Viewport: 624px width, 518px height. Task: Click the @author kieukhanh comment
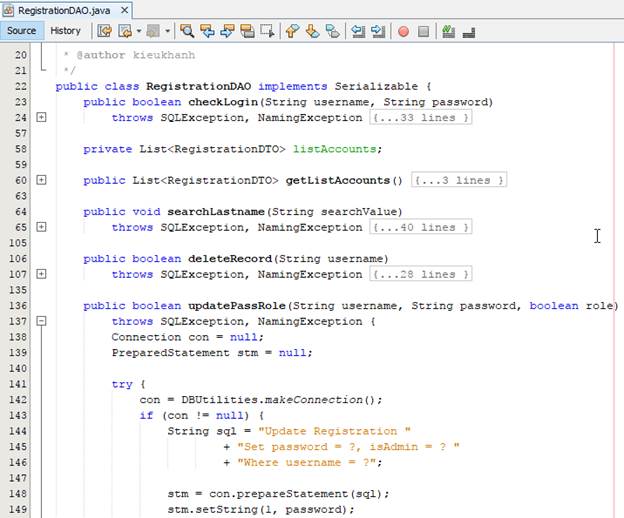point(135,55)
